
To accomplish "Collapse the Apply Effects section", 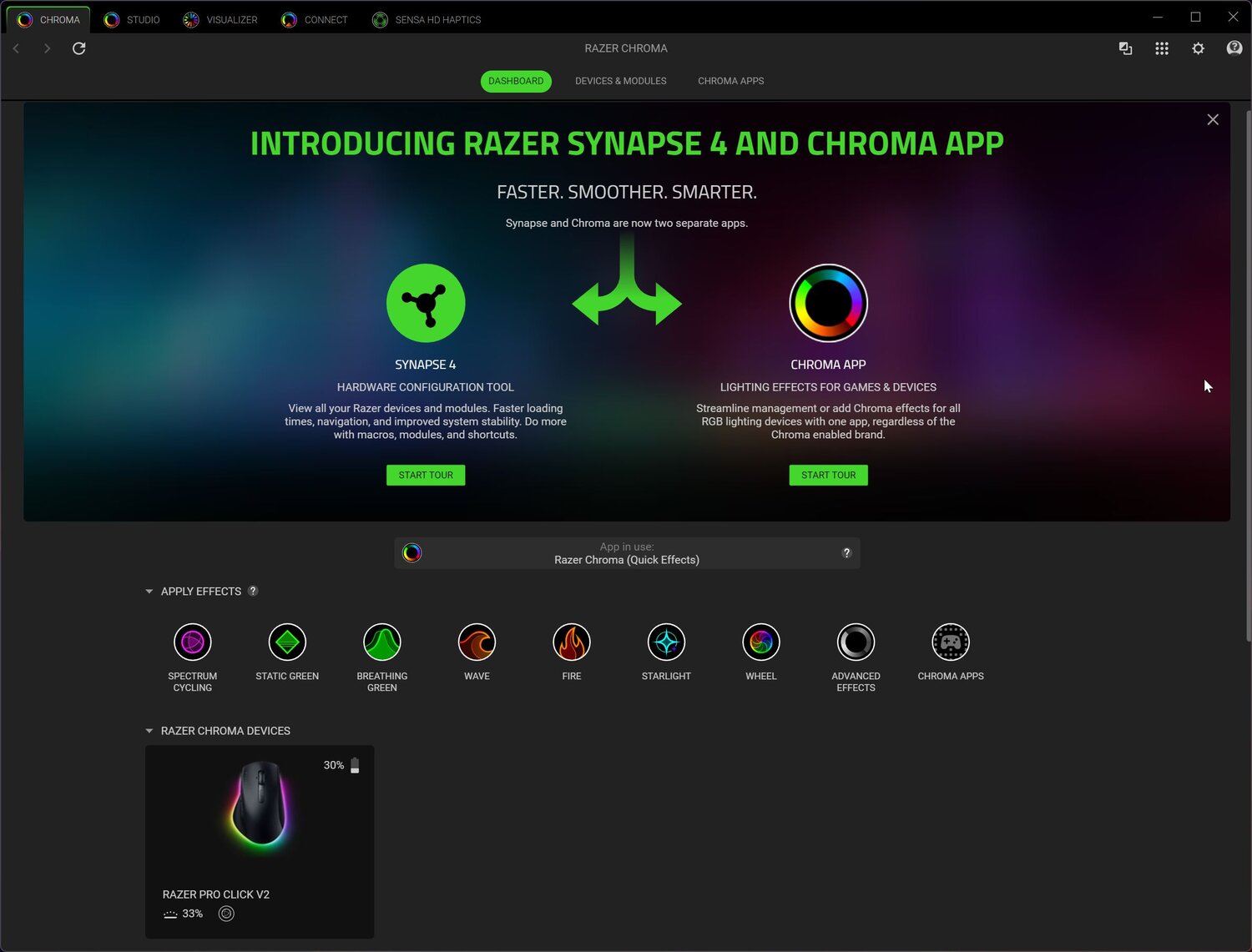I will tap(149, 592).
